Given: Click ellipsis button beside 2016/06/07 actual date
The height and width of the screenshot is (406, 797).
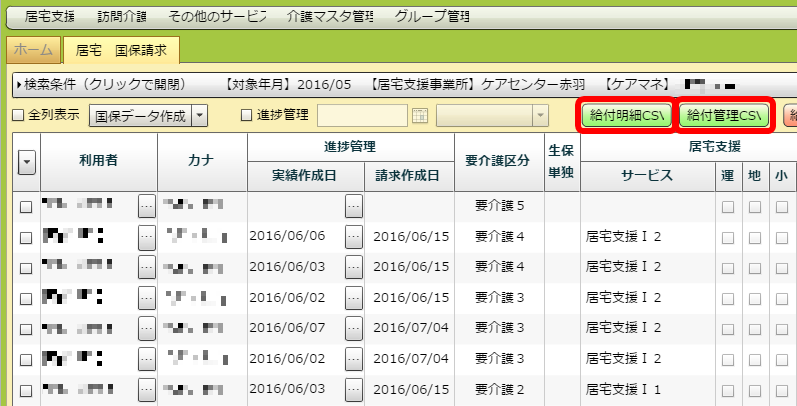Looking at the screenshot, I should point(352,328).
